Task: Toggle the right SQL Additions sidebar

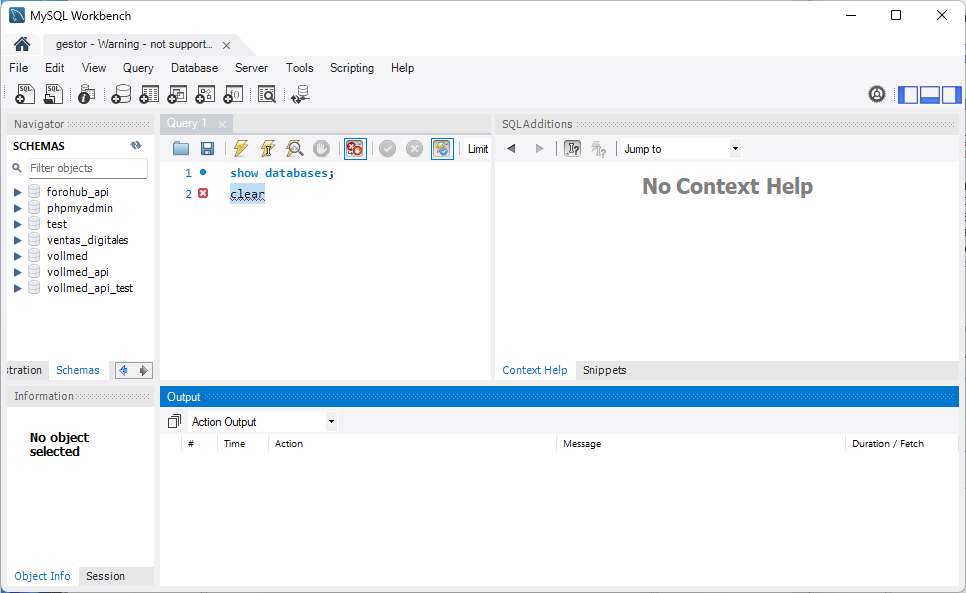Action: point(951,94)
